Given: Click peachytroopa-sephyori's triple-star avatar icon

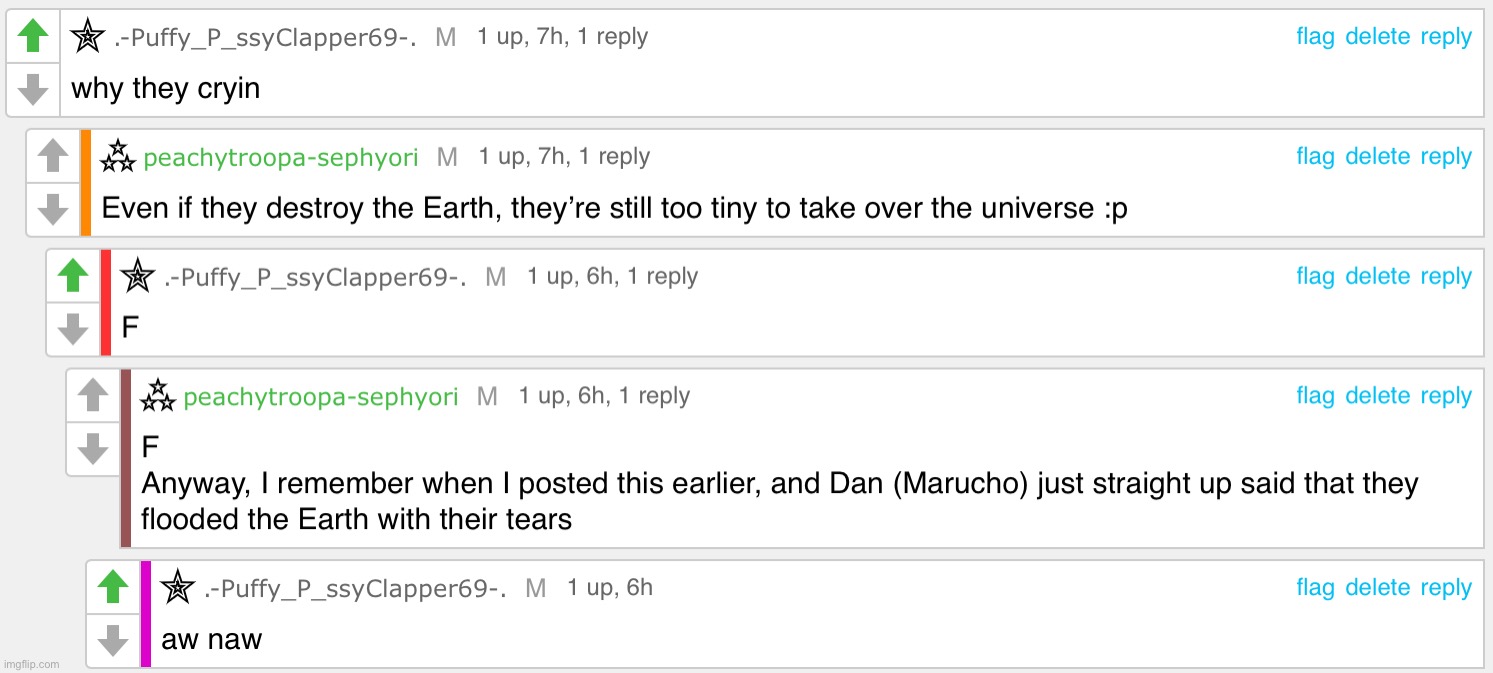Looking at the screenshot, I should click(118, 156).
